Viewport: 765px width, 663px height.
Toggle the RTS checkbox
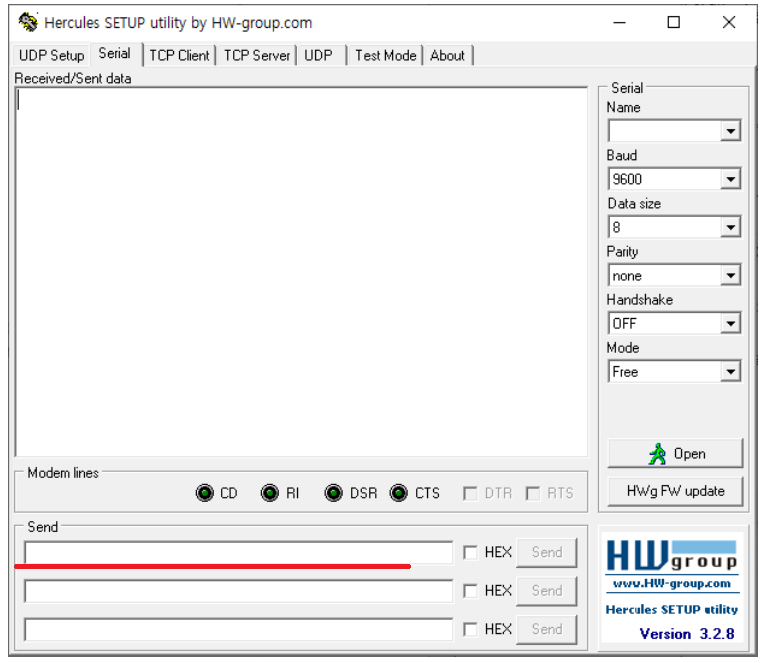[532, 493]
